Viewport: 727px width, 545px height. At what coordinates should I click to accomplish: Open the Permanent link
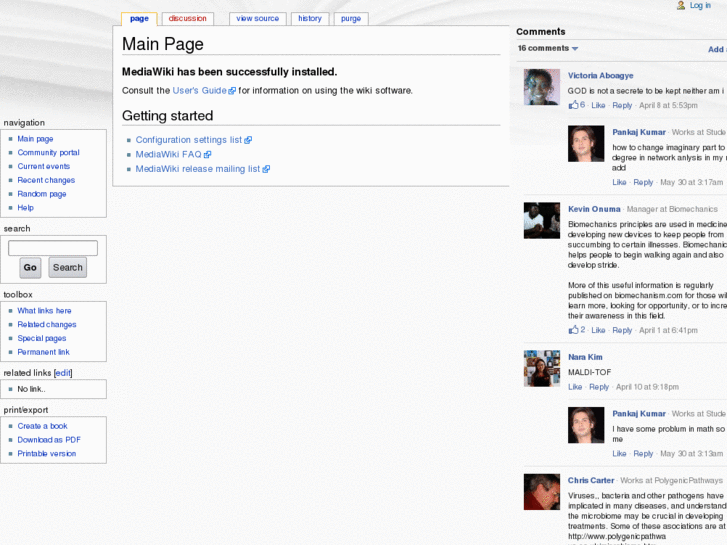[x=44, y=352]
